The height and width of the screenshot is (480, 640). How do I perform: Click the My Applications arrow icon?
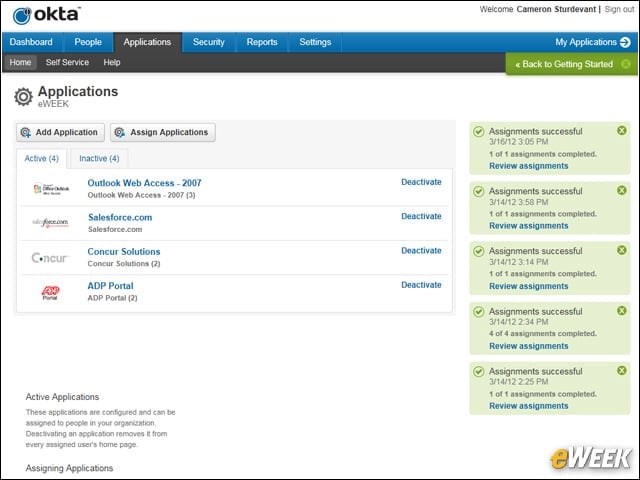(625, 42)
